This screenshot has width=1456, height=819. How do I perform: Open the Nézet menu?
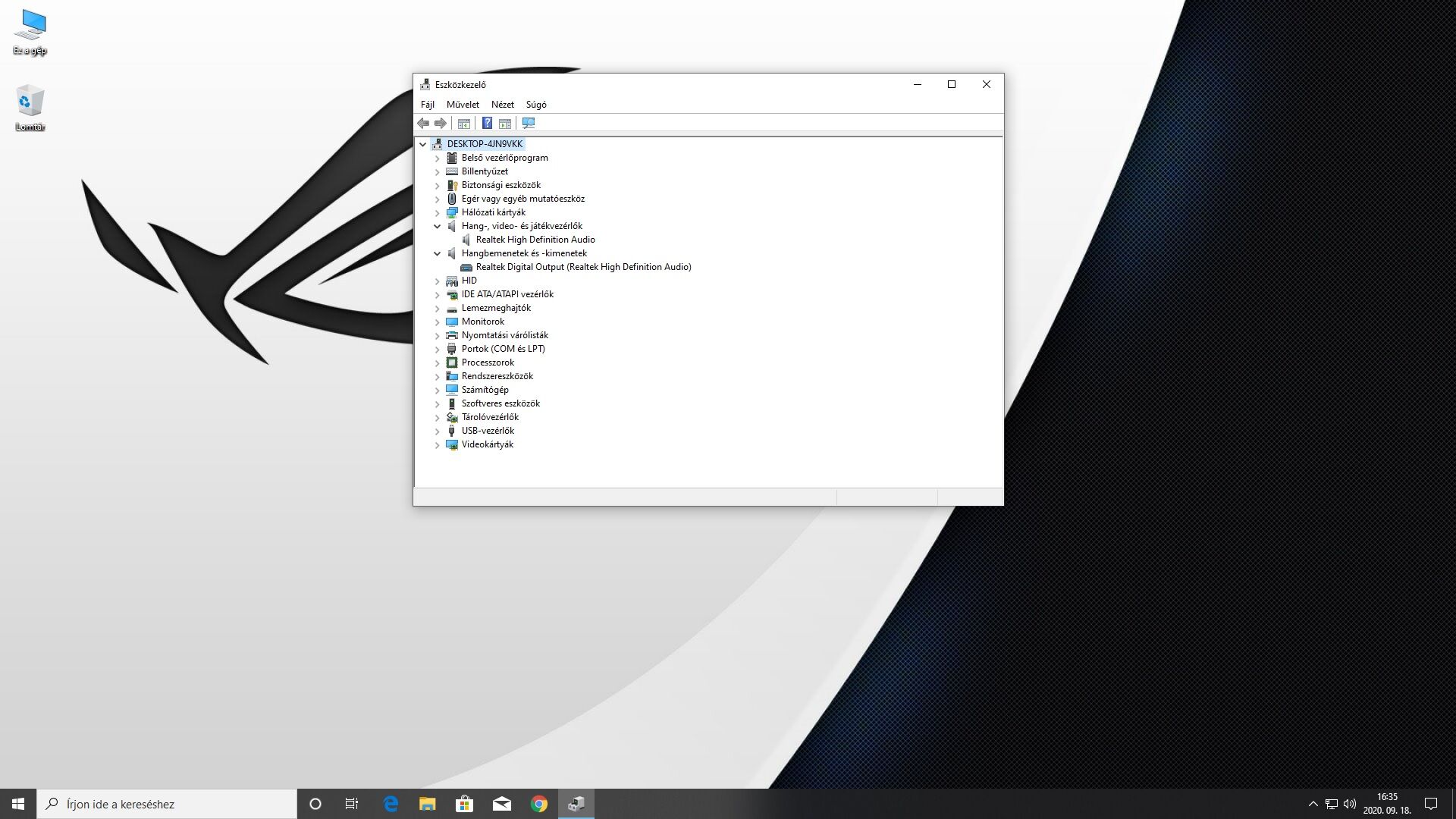click(503, 105)
